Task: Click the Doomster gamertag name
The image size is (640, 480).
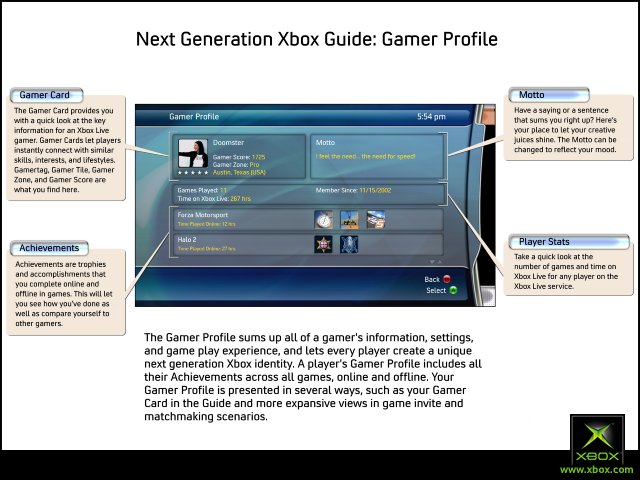Action: coord(229,142)
